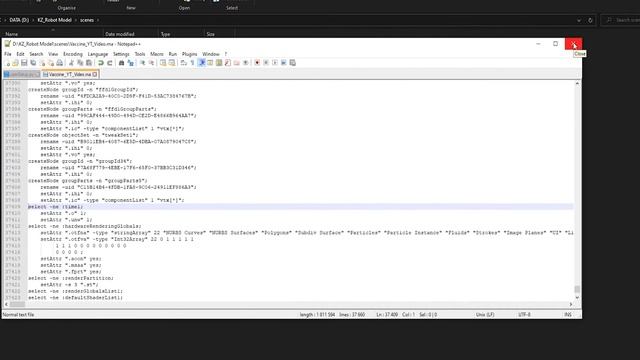Viewport: 640px width, 360px height.
Task: Click Synchronize Vertical Scrolling icon
Action: coord(163,63)
